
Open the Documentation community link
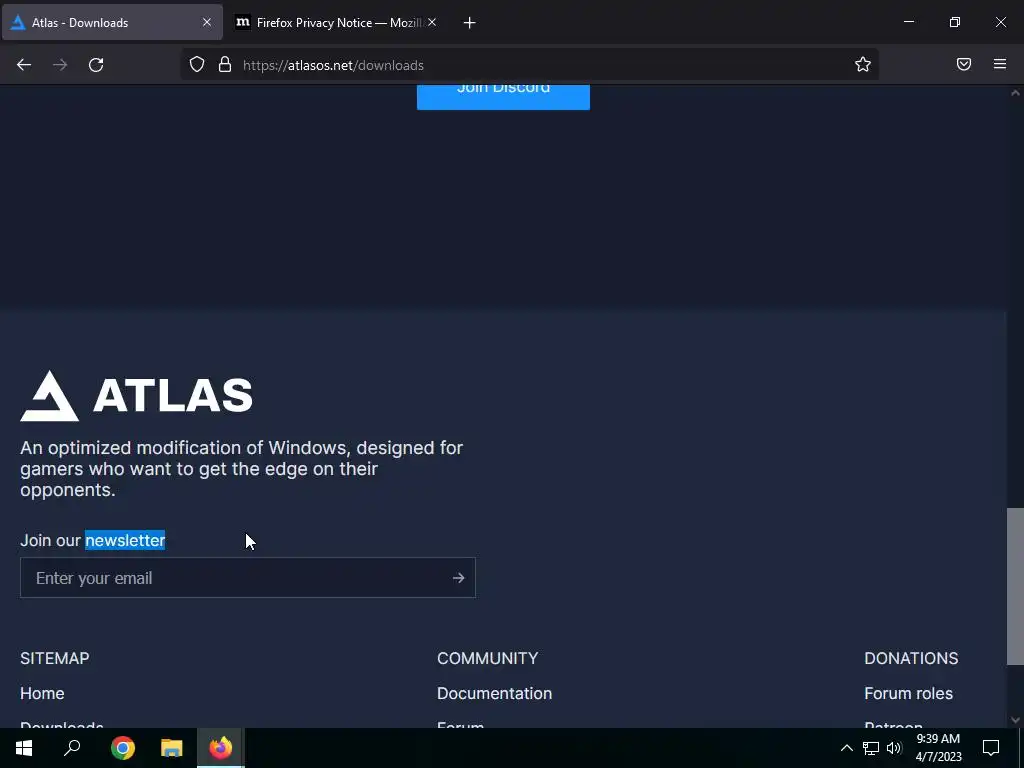pos(494,693)
